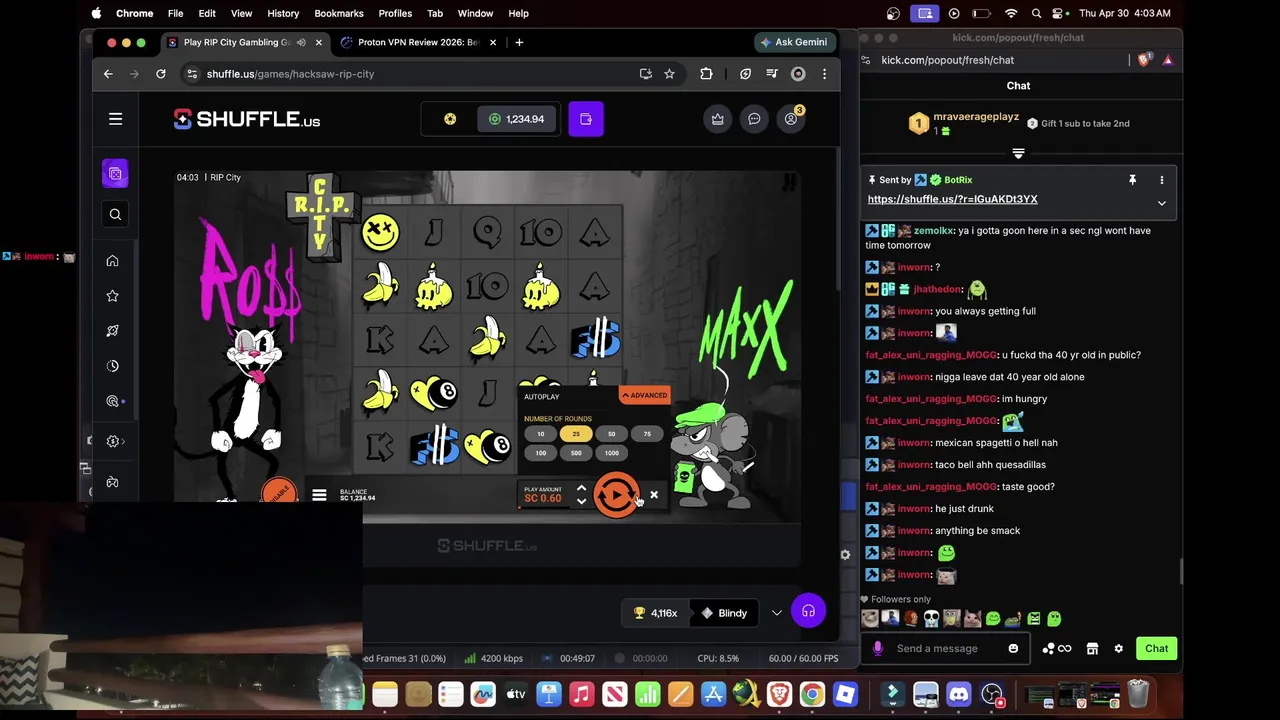Collapse the chat leaderboard arrow
The height and width of the screenshot is (720, 1280).
tap(1018, 153)
